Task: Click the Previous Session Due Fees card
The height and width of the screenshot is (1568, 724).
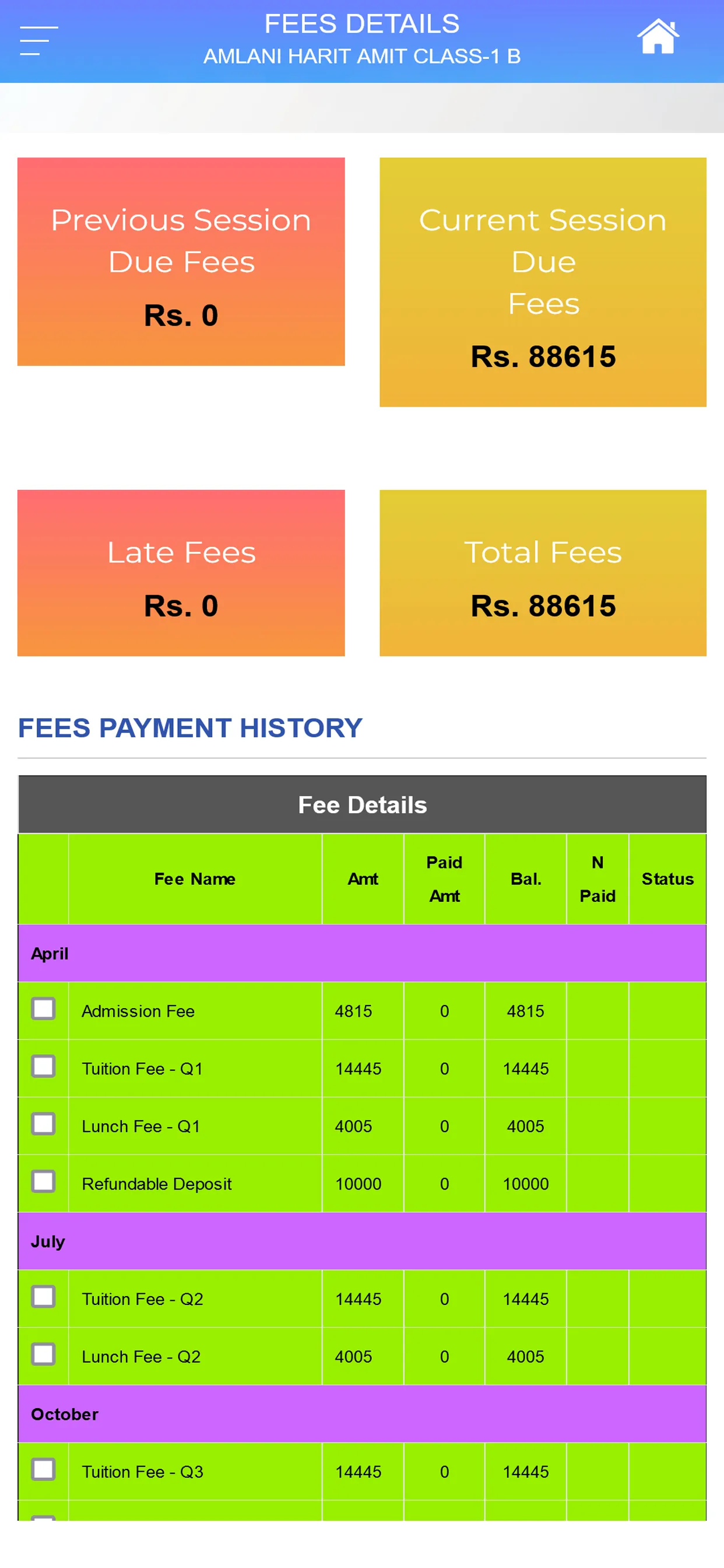Action: (x=181, y=261)
